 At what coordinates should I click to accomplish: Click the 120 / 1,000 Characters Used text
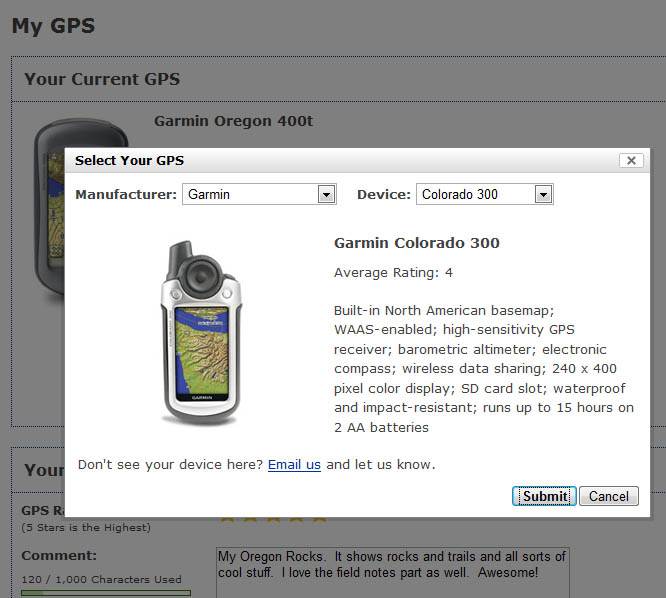coord(102,579)
